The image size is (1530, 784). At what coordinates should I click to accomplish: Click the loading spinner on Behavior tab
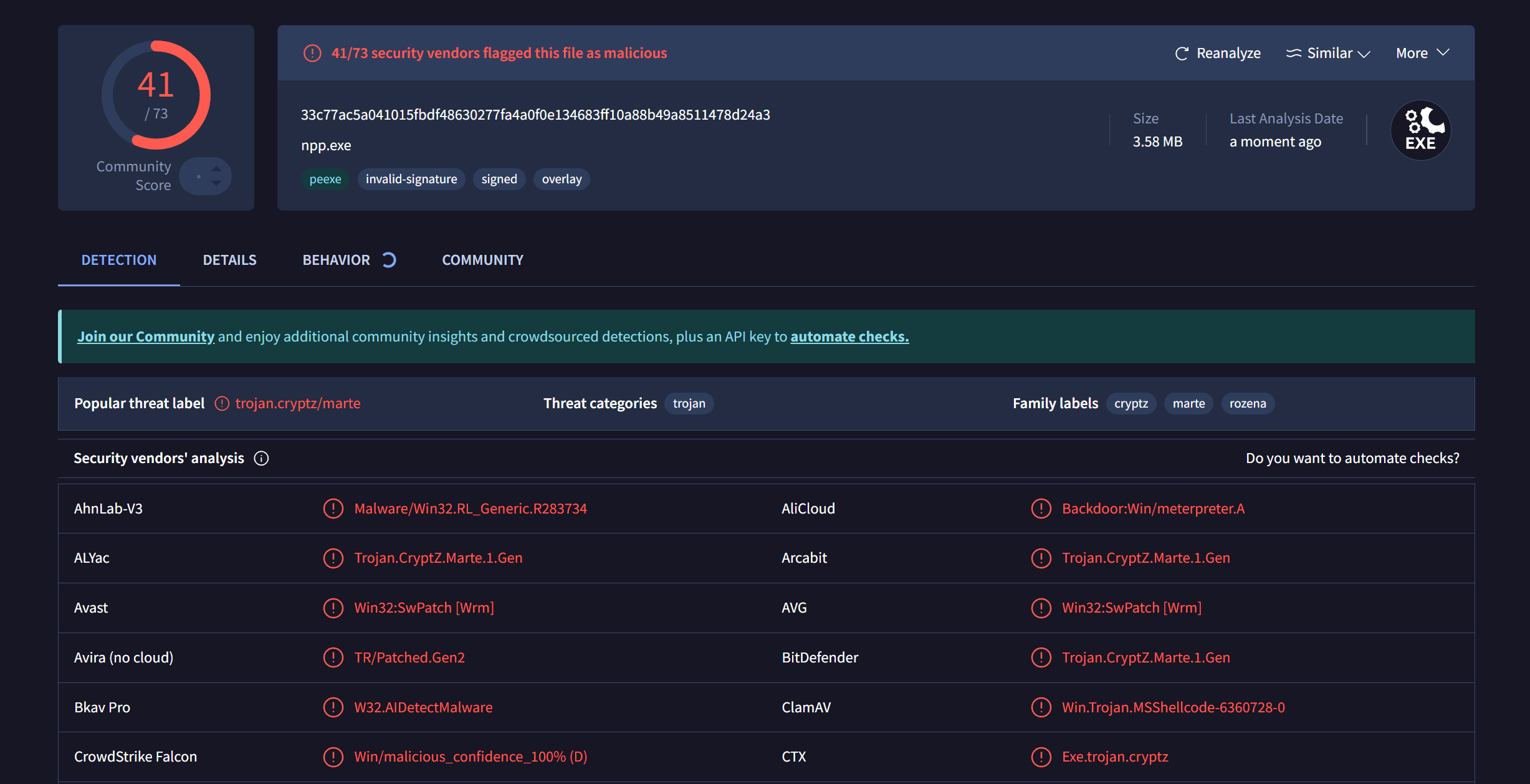coord(389,260)
